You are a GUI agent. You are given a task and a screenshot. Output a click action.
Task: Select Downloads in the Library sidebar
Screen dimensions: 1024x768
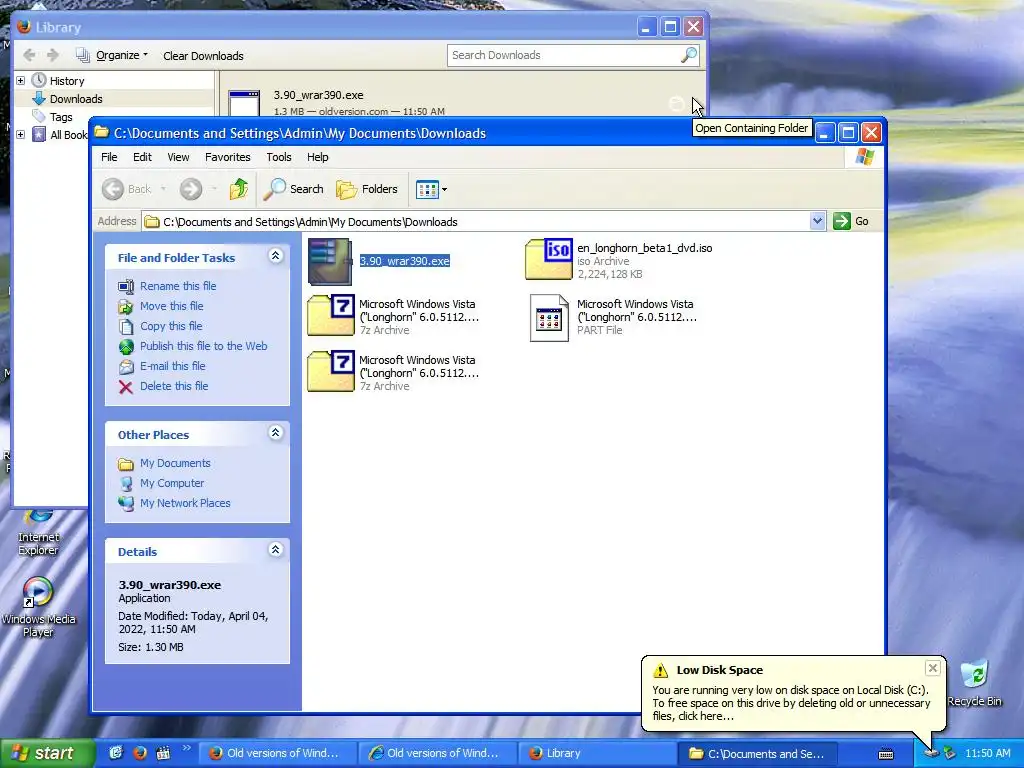(x=76, y=99)
